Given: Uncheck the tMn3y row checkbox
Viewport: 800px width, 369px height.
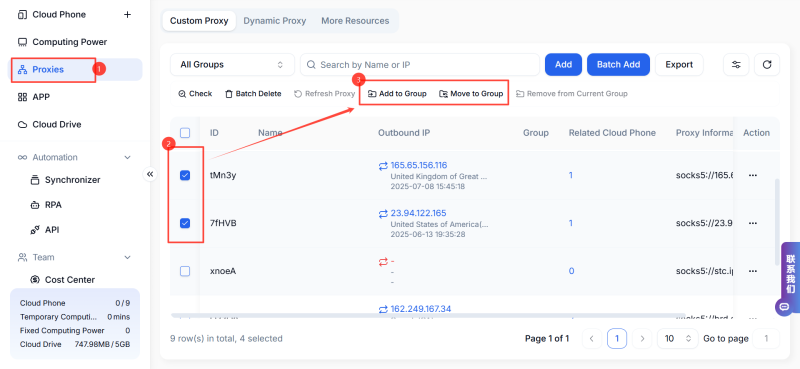Looking at the screenshot, I should click(185, 175).
